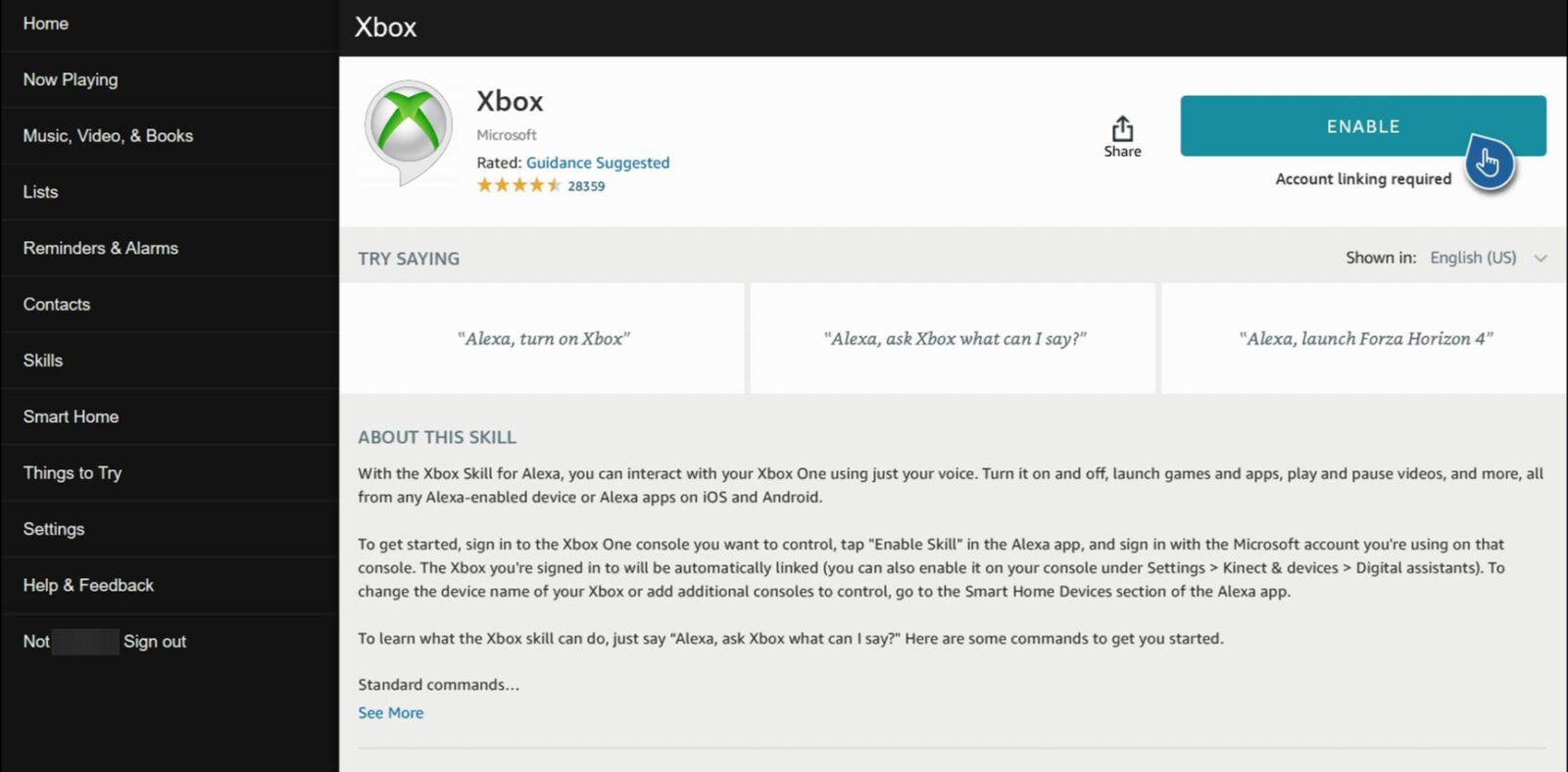Click the star rating icons

[x=518, y=185]
